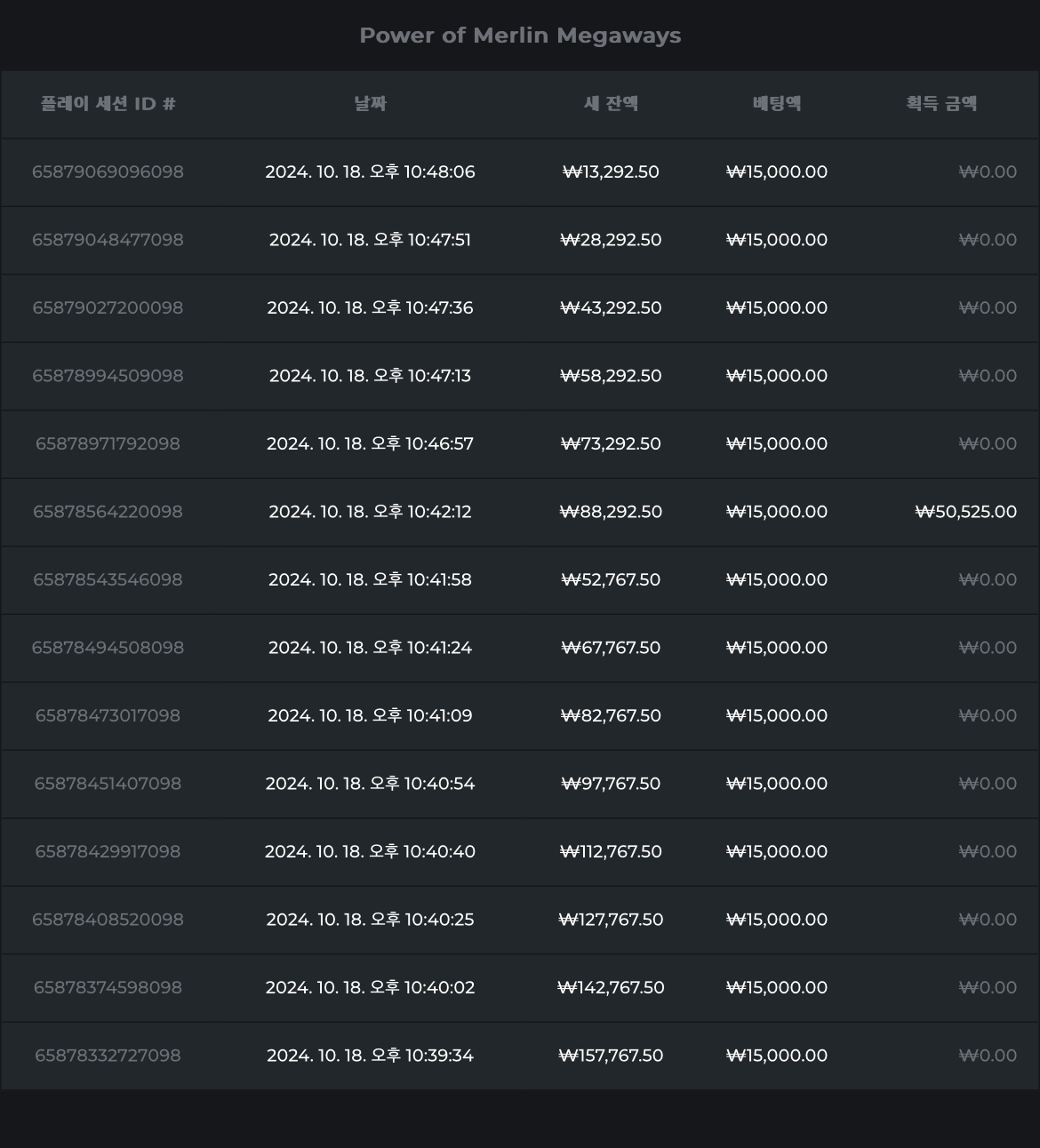
Task: Click session ID 65878408520098
Action: point(108,920)
